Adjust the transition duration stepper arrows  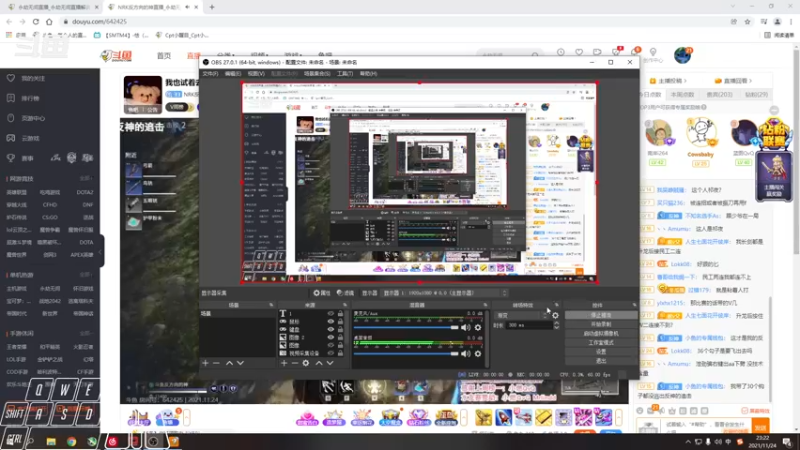click(556, 325)
